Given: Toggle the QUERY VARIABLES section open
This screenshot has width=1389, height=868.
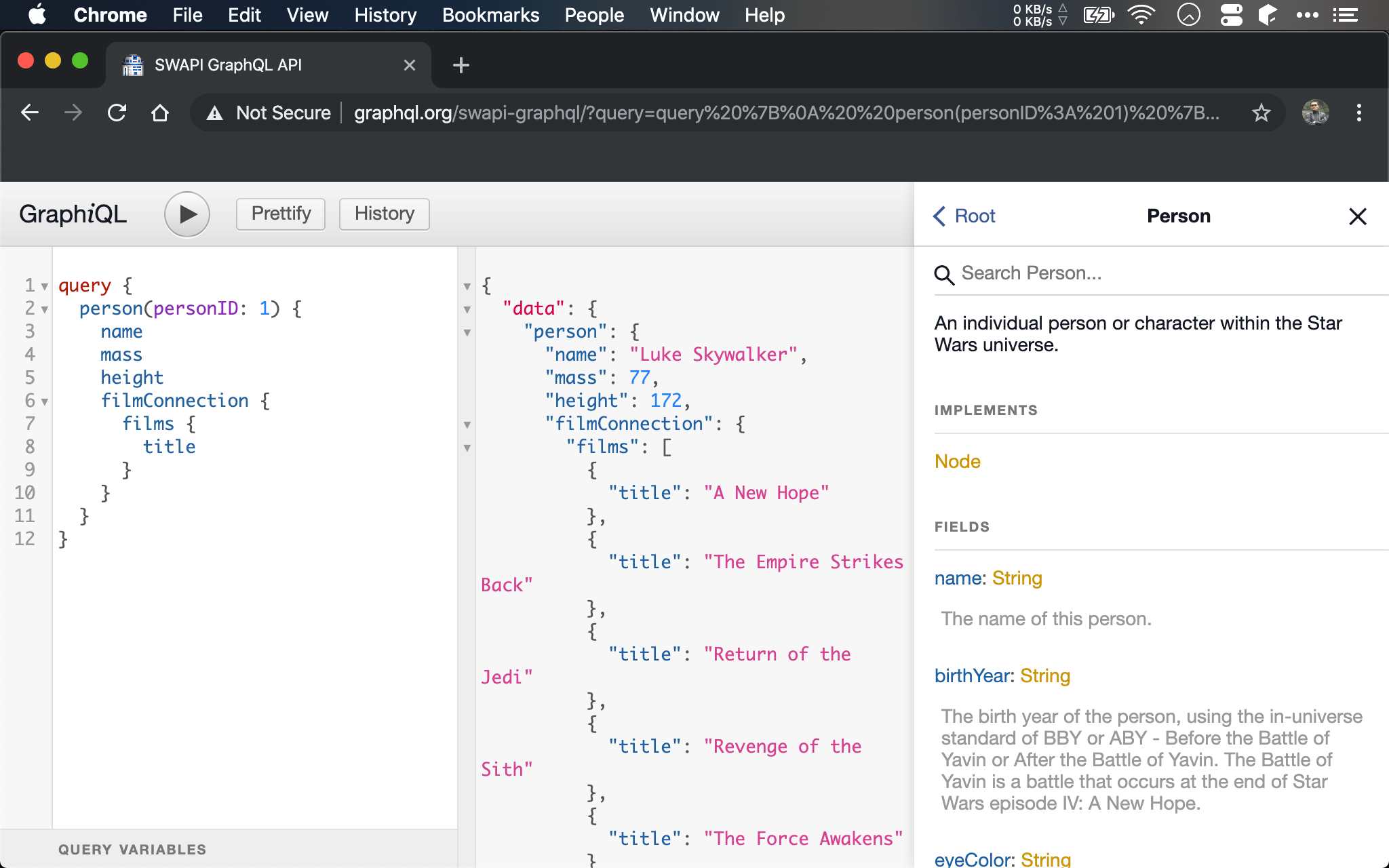Looking at the screenshot, I should click(x=132, y=849).
